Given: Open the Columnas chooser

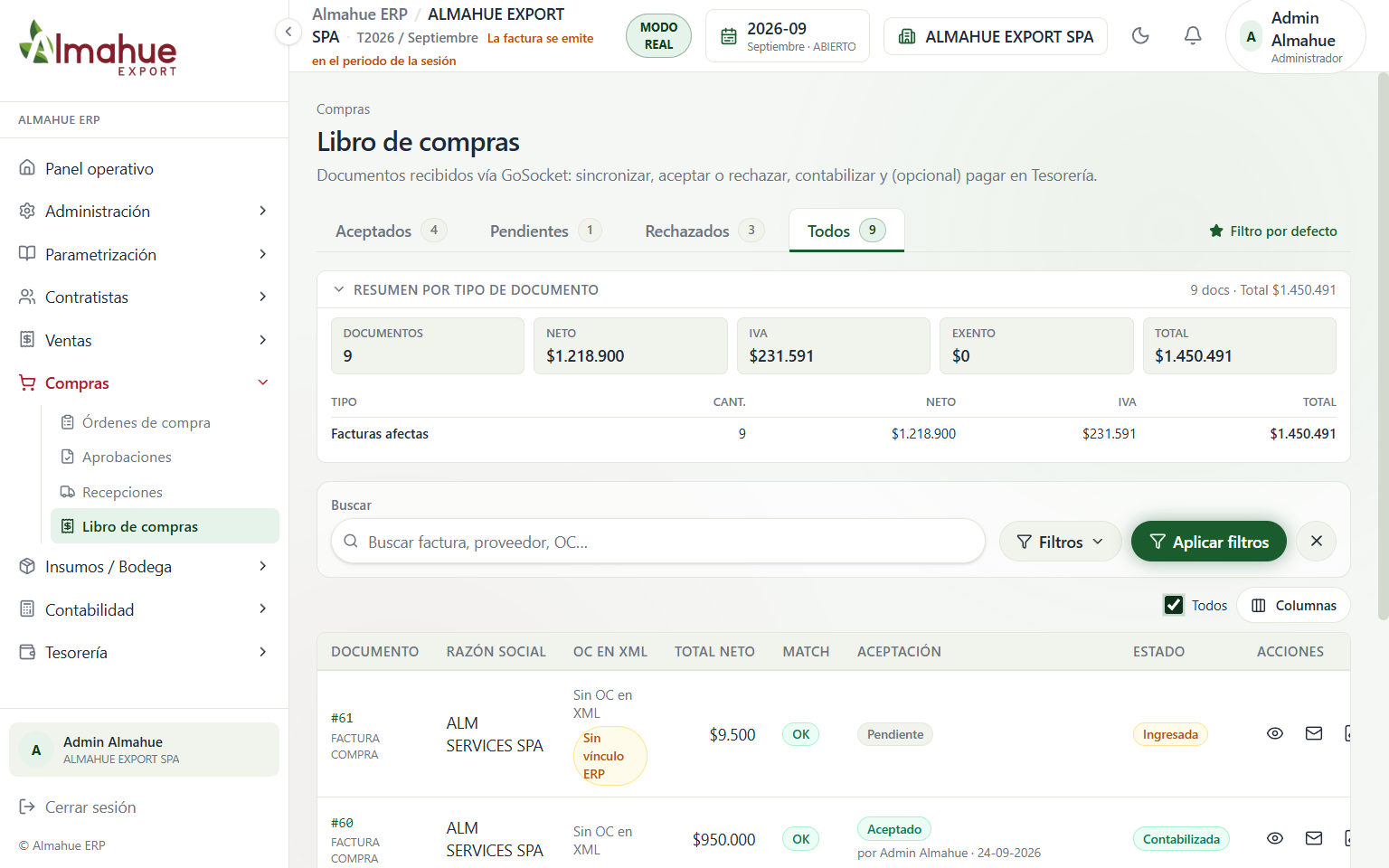Looking at the screenshot, I should (x=1294, y=605).
